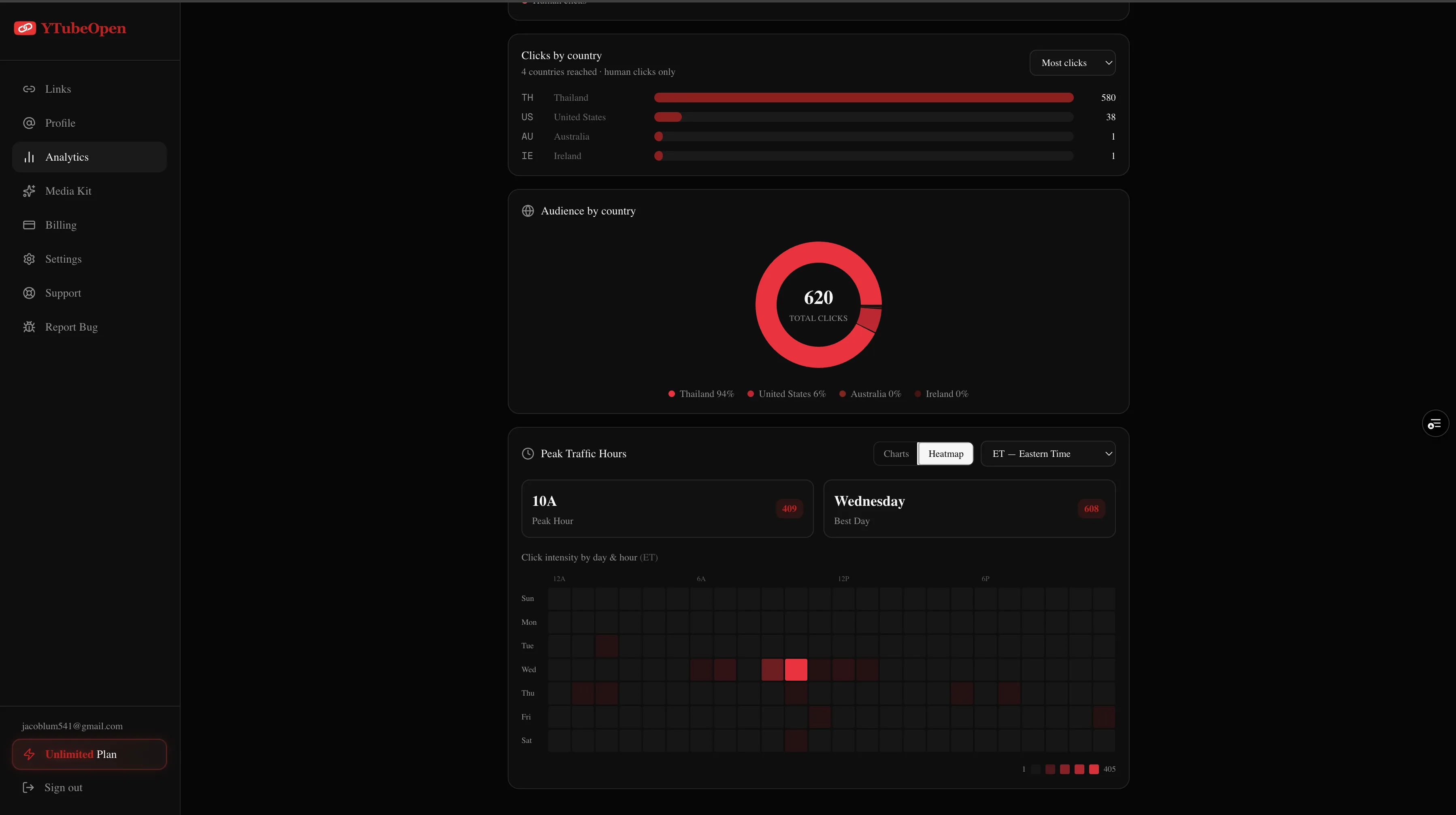Click the United States 6% legend entry
The image size is (1456, 815).
pos(786,394)
